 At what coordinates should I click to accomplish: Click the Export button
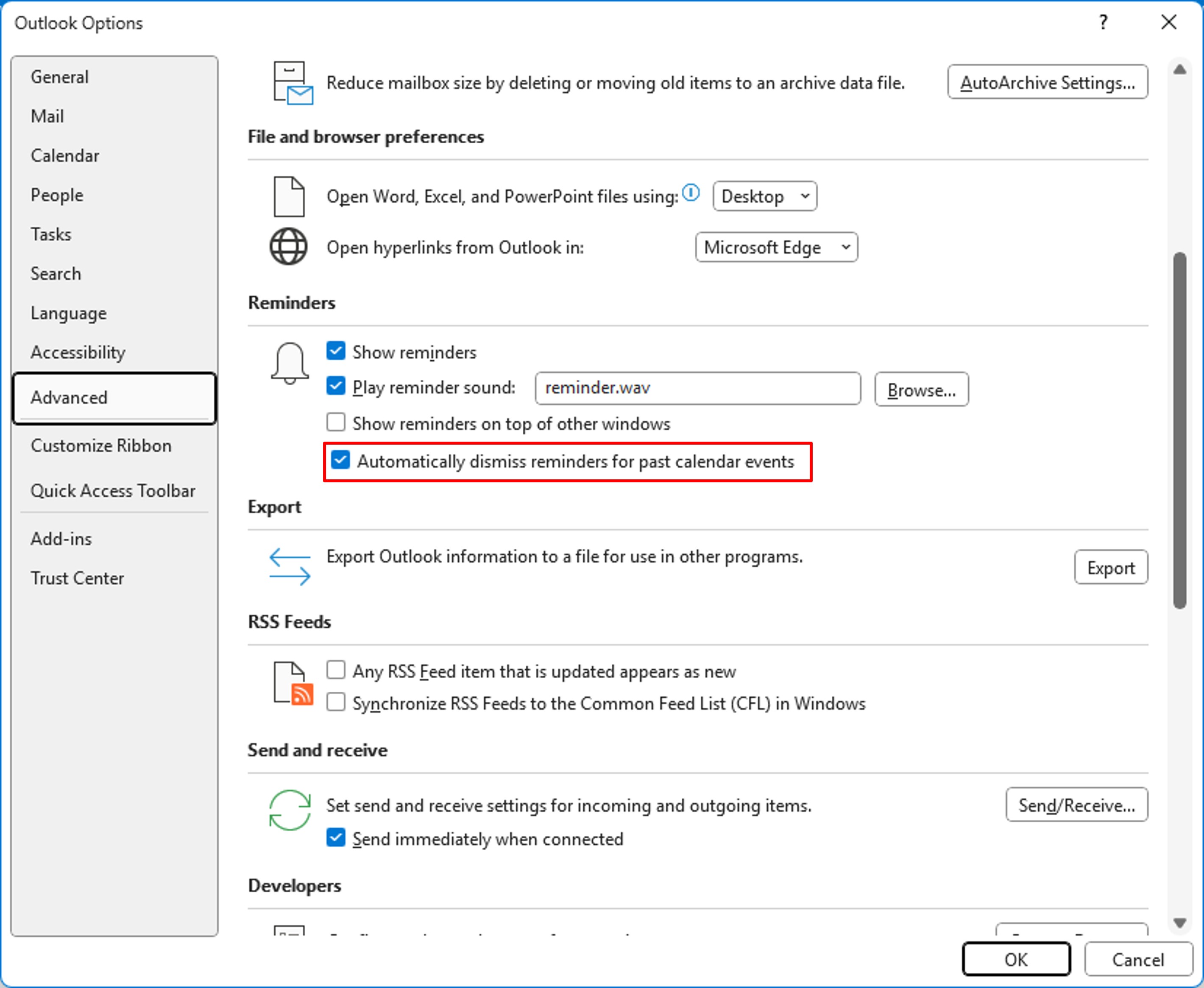[1111, 568]
